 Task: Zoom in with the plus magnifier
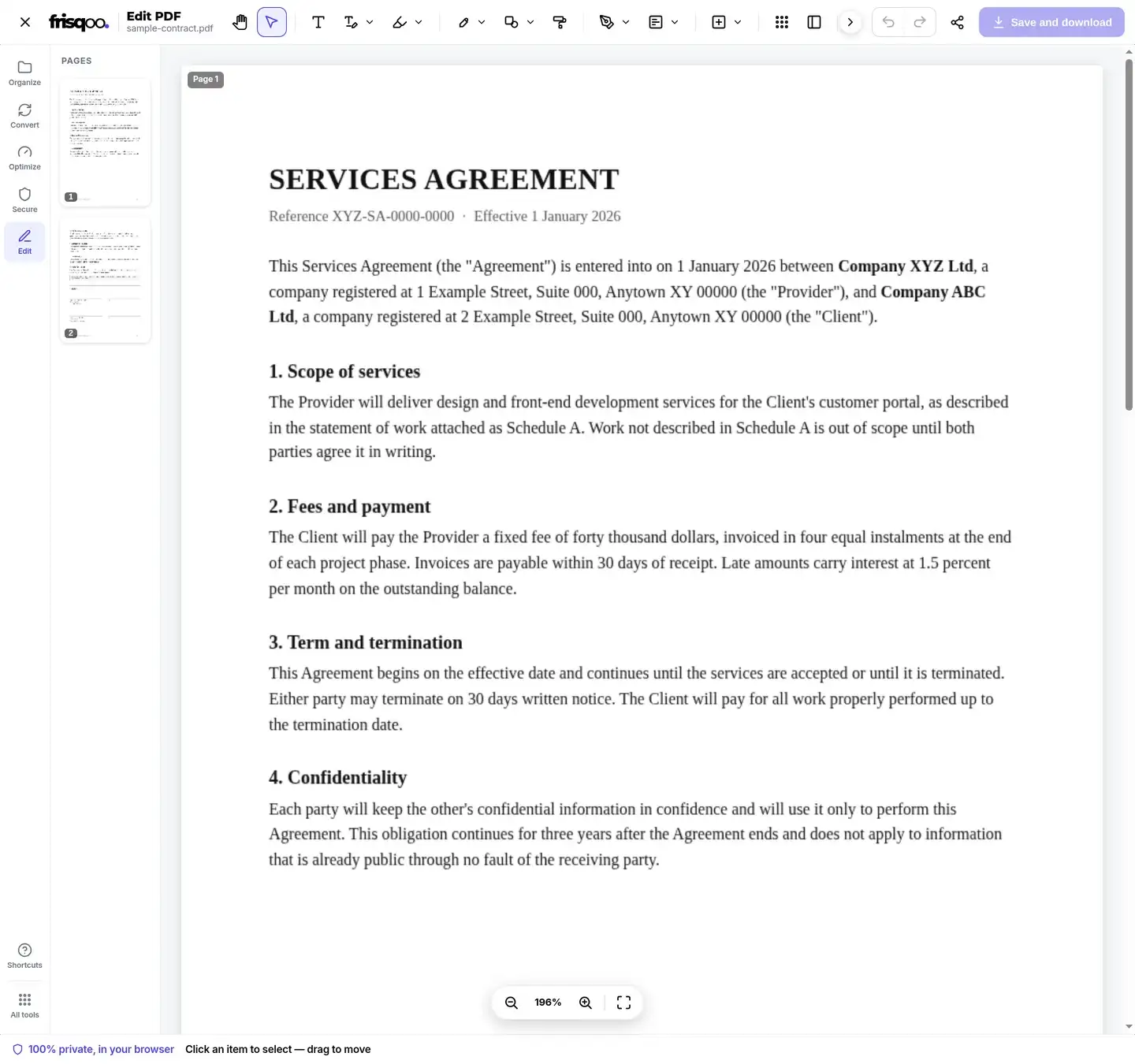click(586, 1003)
